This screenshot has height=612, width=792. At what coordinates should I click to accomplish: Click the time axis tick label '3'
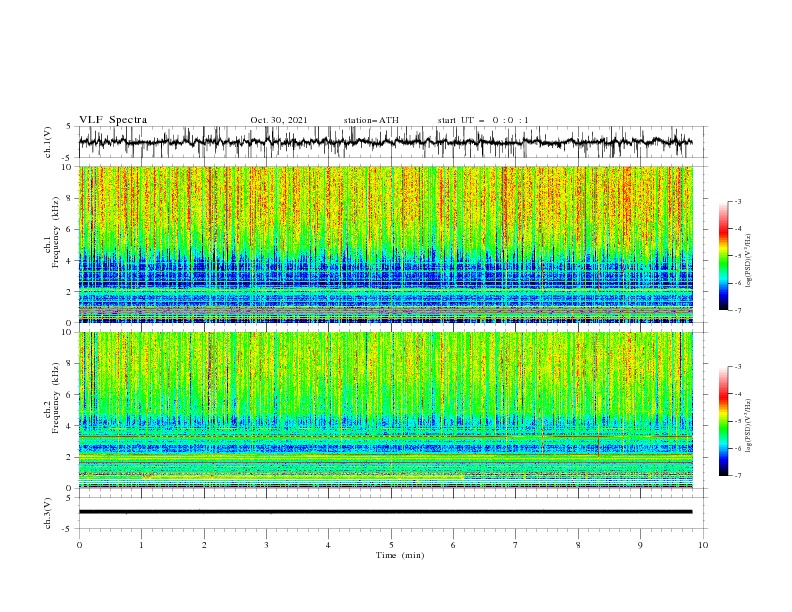coord(266,545)
